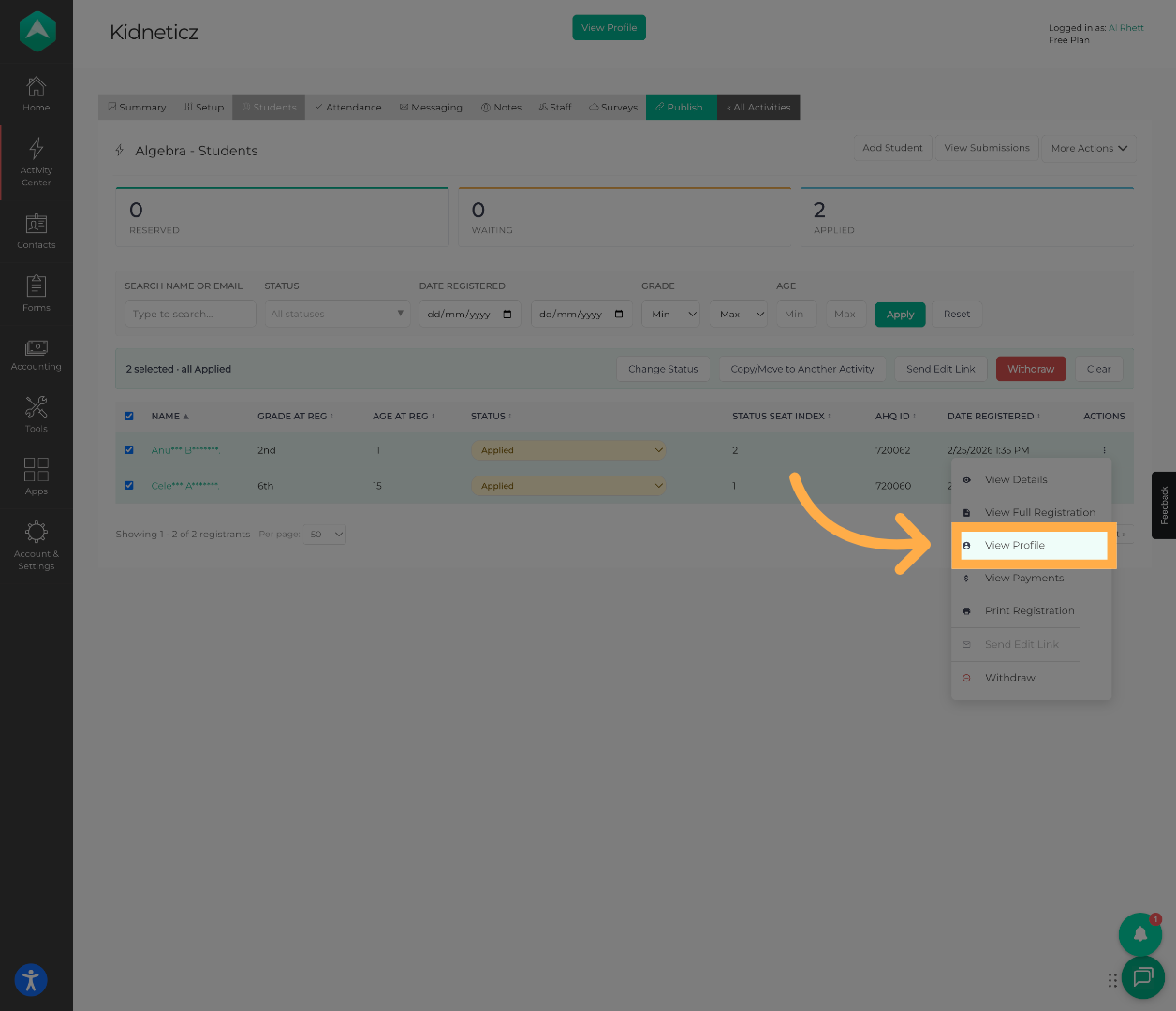Open the accessibility icon
Viewport: 1176px width, 1011px height.
click(31, 980)
